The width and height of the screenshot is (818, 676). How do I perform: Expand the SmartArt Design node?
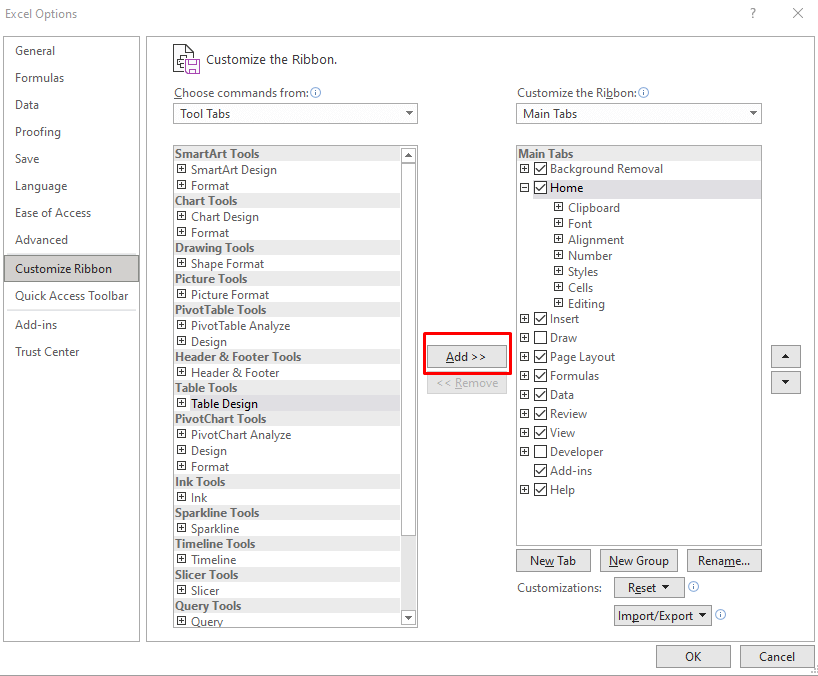(181, 169)
